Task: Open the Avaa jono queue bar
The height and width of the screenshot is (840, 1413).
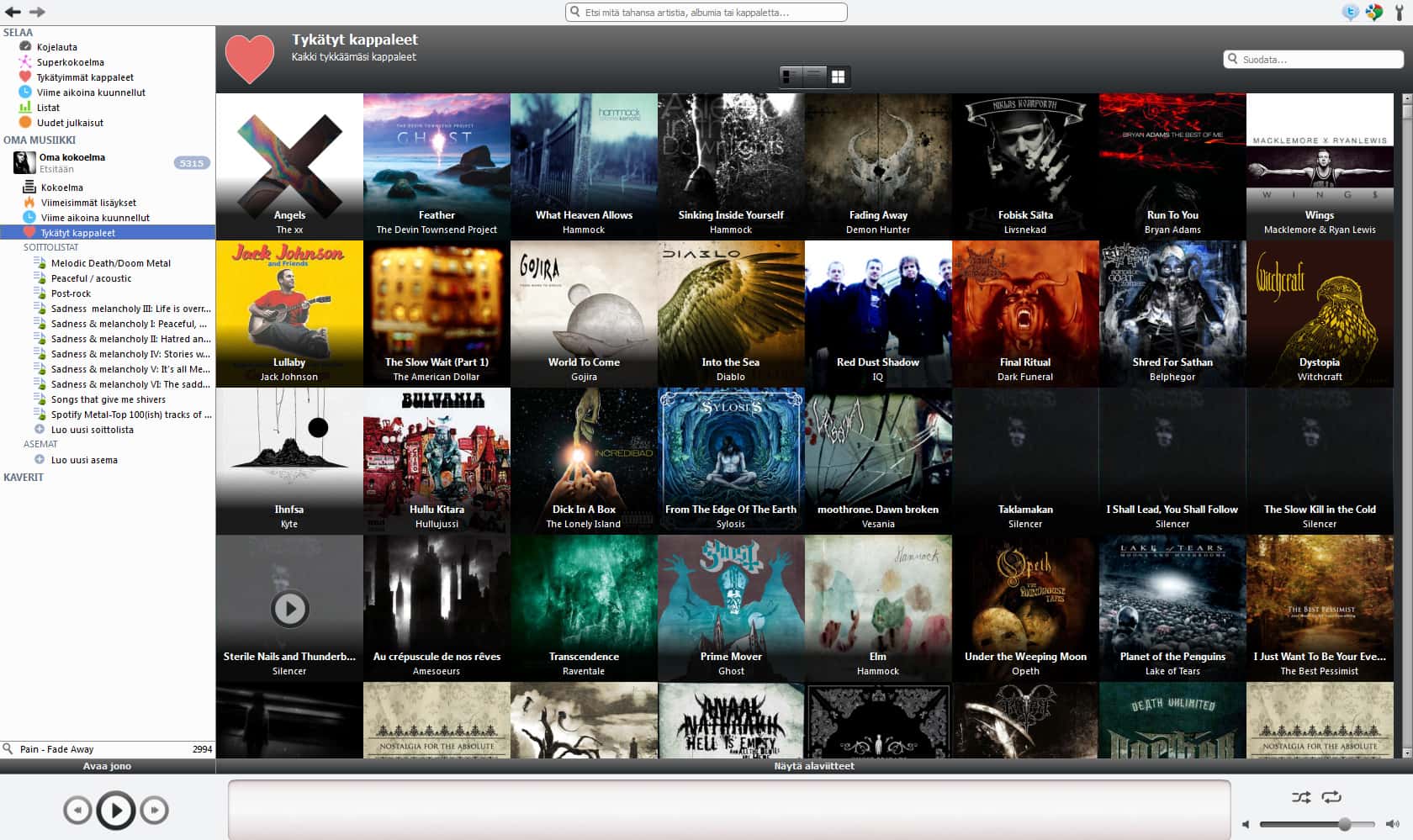Action: pyautogui.click(x=108, y=766)
